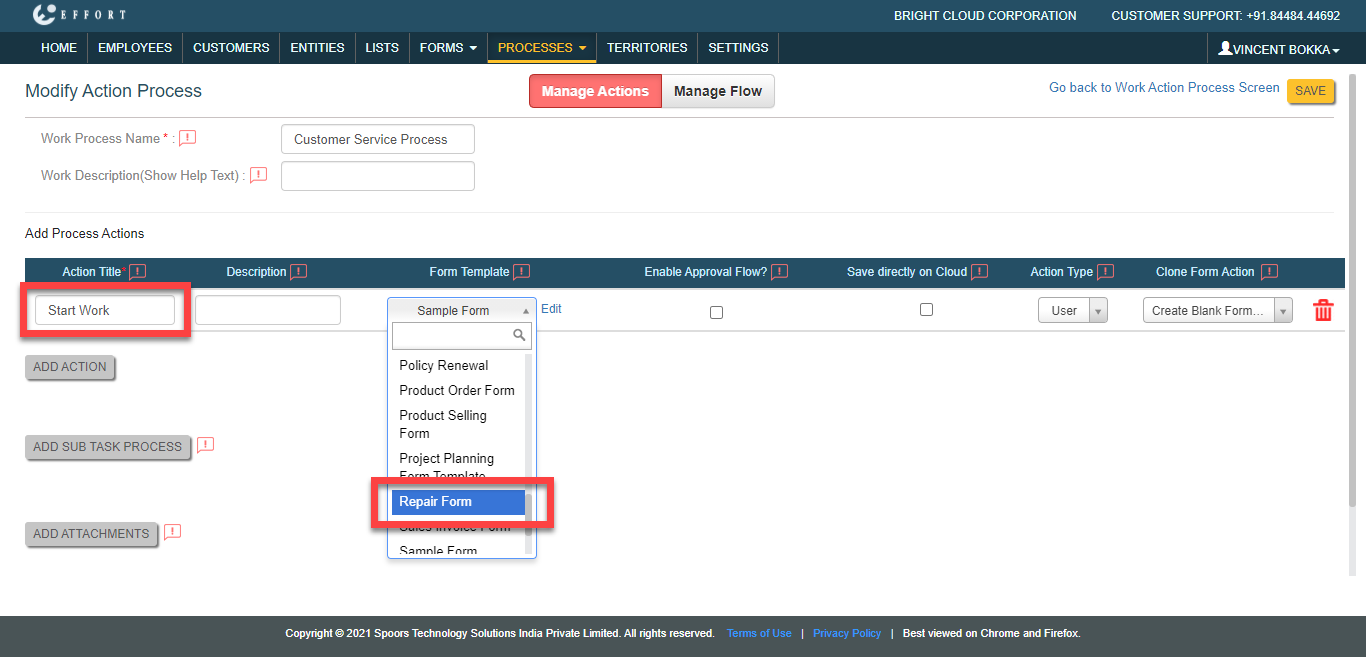The width and height of the screenshot is (1366, 657).
Task: Follow Go back to Work Action Process link
Action: tap(1164, 88)
